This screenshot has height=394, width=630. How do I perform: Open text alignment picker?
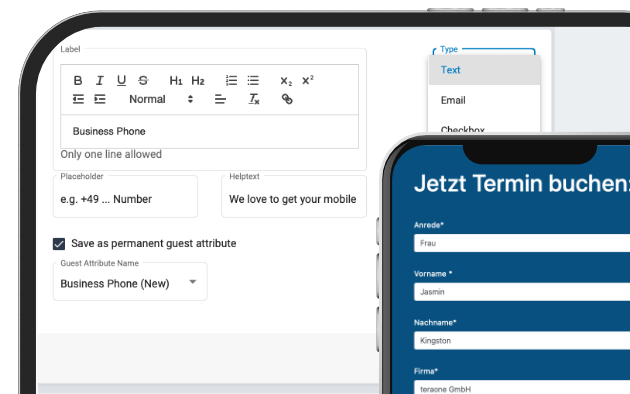point(220,99)
